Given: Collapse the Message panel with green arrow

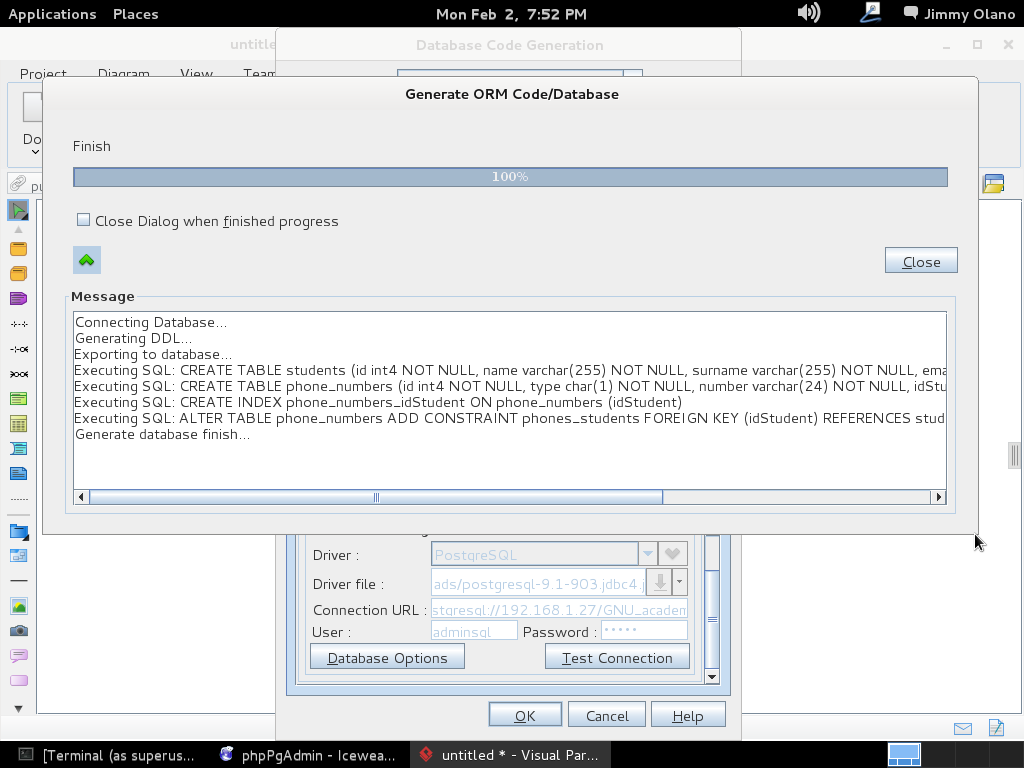Looking at the screenshot, I should click(x=87, y=260).
